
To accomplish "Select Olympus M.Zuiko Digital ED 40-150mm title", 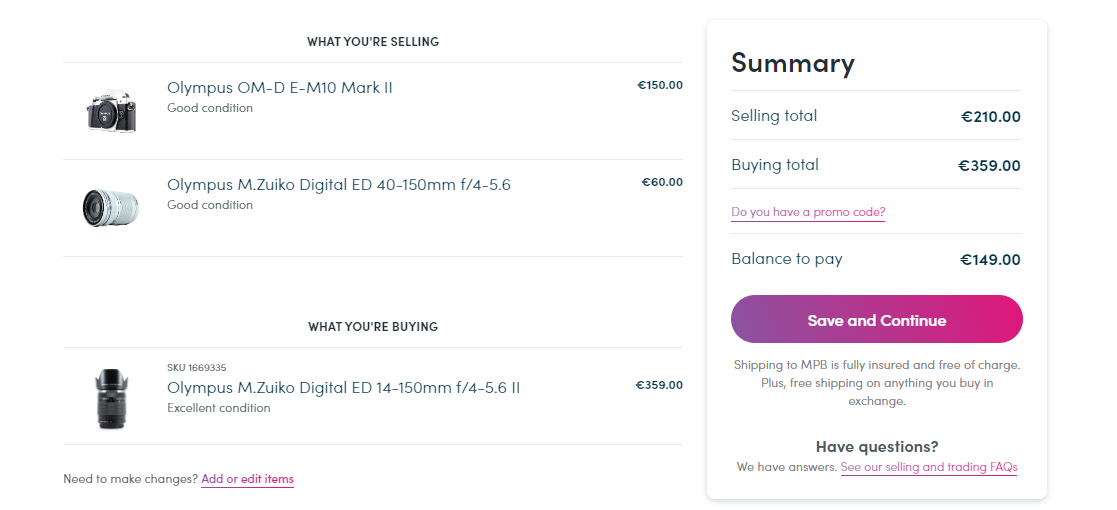I will point(338,185).
